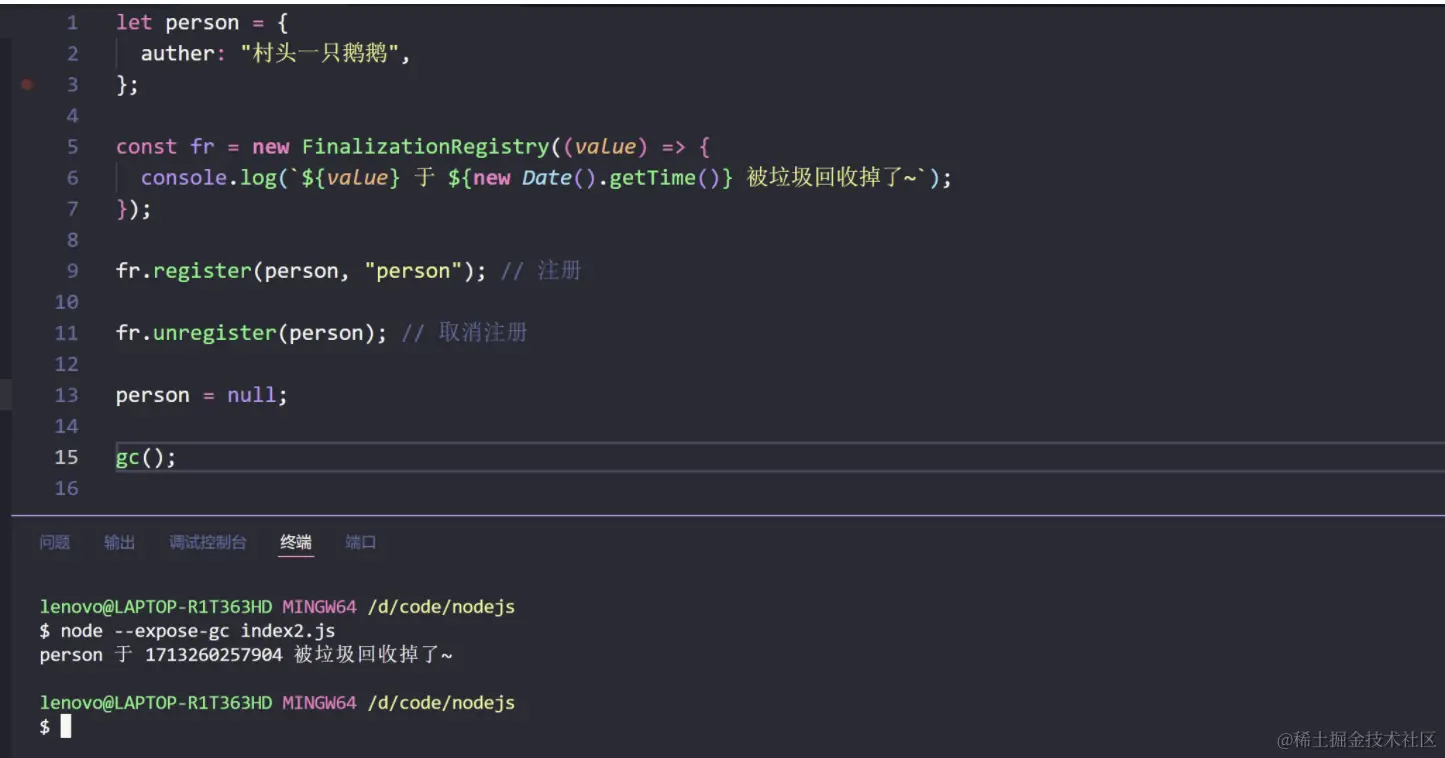The height and width of the screenshot is (758, 1445).
Task: Click line number 16 in the gutter
Action: tap(67, 488)
